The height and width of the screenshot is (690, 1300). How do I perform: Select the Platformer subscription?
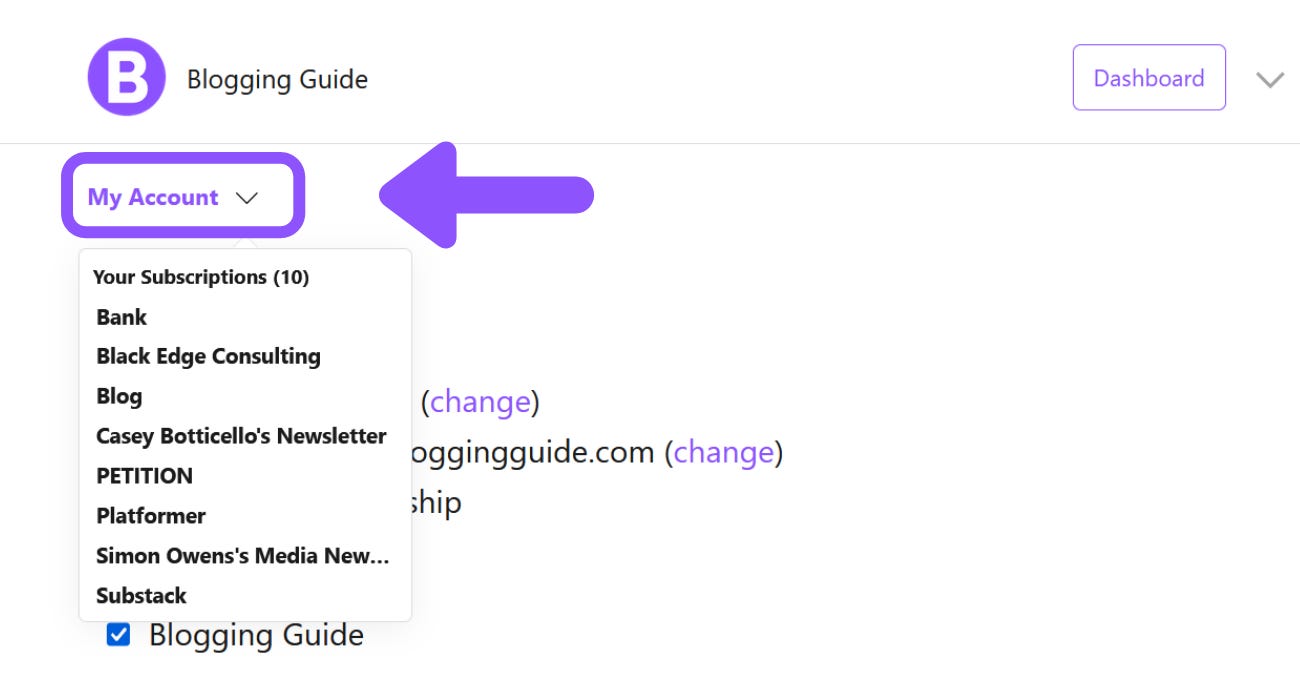point(150,516)
